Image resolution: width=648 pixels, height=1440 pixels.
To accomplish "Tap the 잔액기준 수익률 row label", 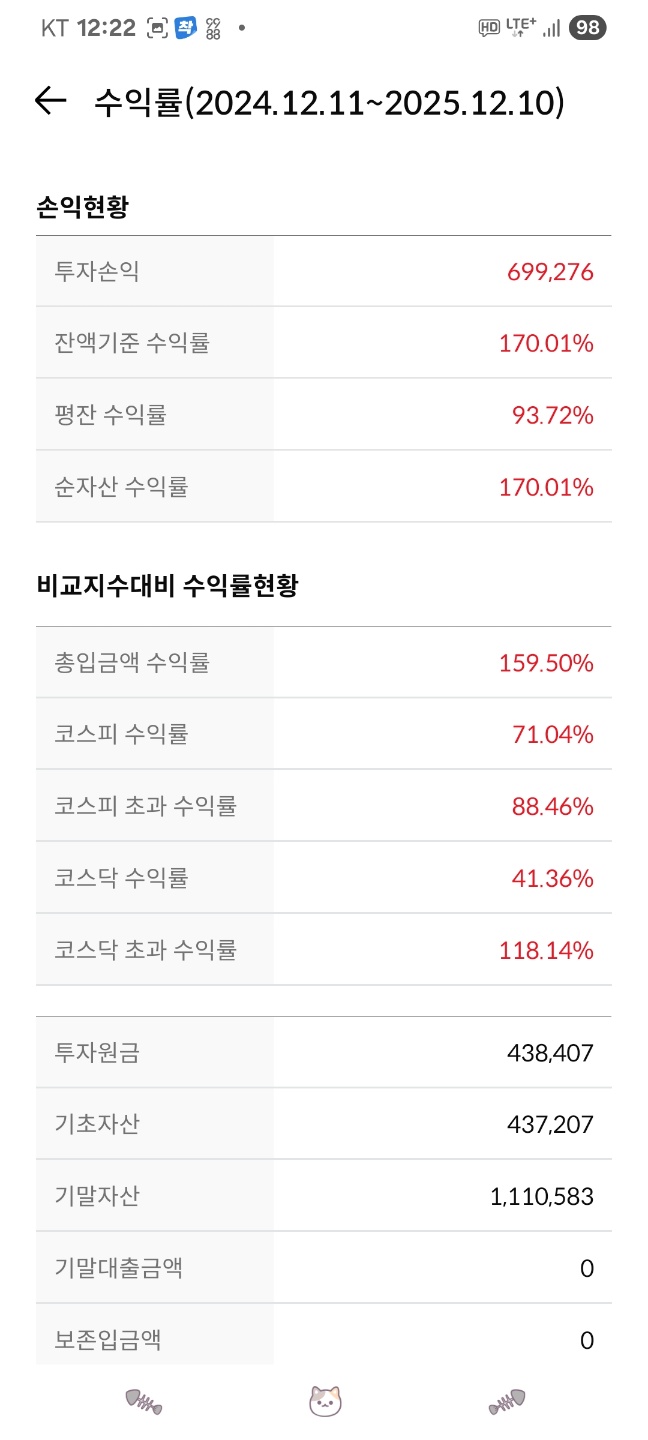I will tap(132, 344).
